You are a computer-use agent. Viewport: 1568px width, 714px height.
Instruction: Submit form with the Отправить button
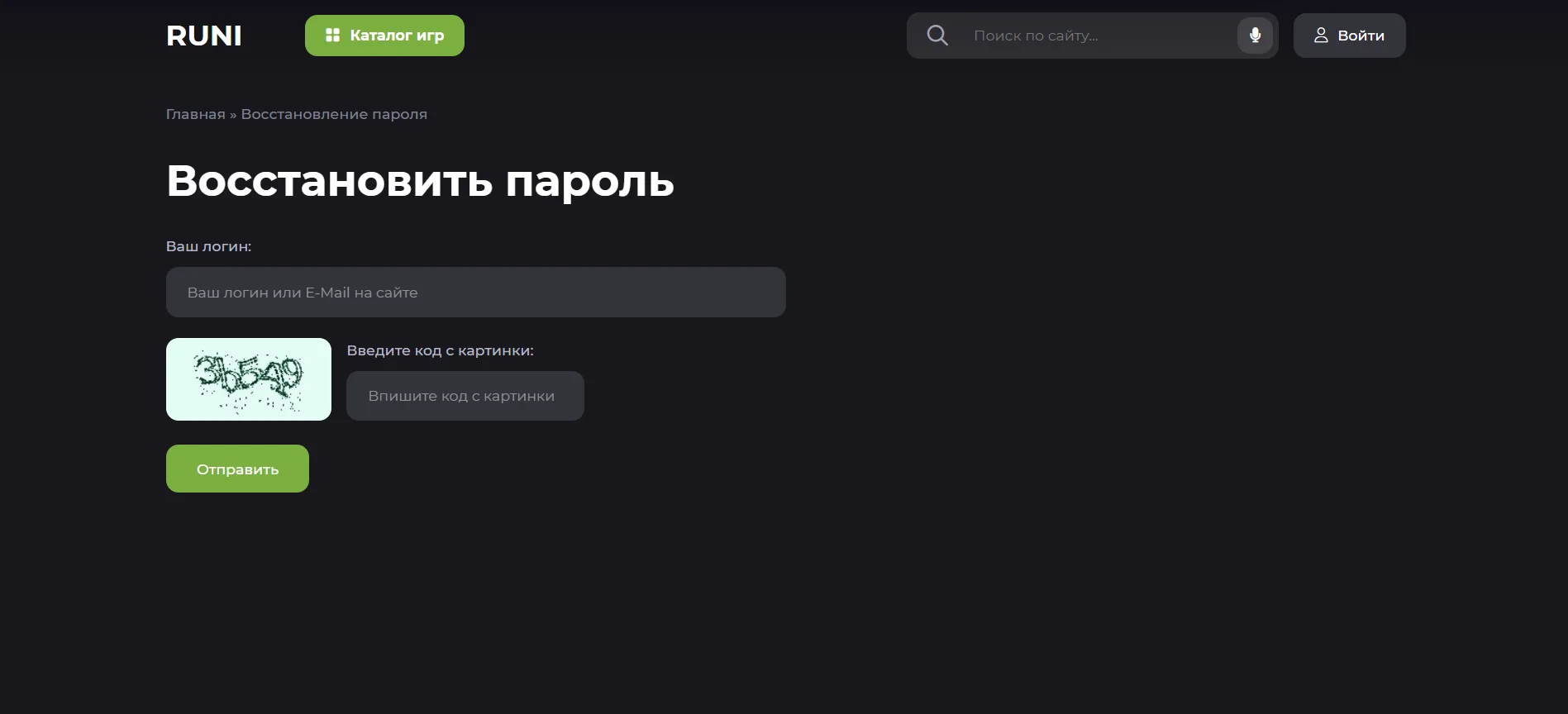pos(237,469)
